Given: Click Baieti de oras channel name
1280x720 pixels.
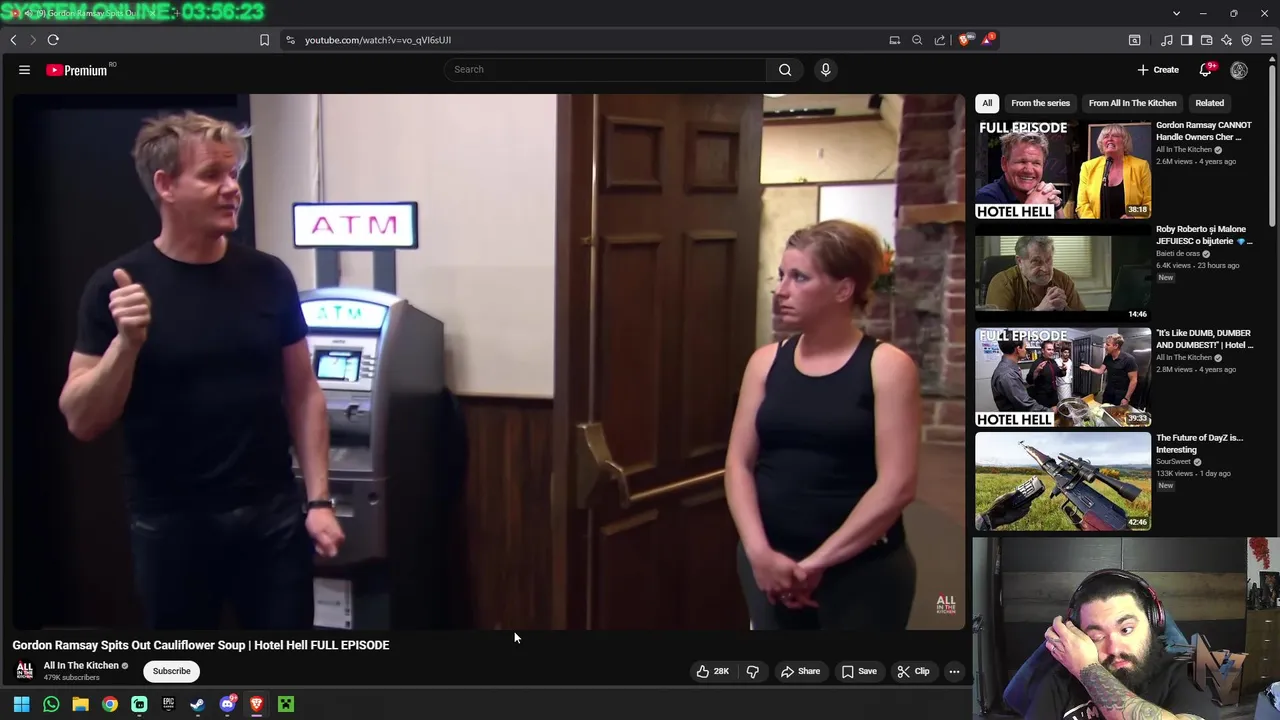Looking at the screenshot, I should (1178, 253).
